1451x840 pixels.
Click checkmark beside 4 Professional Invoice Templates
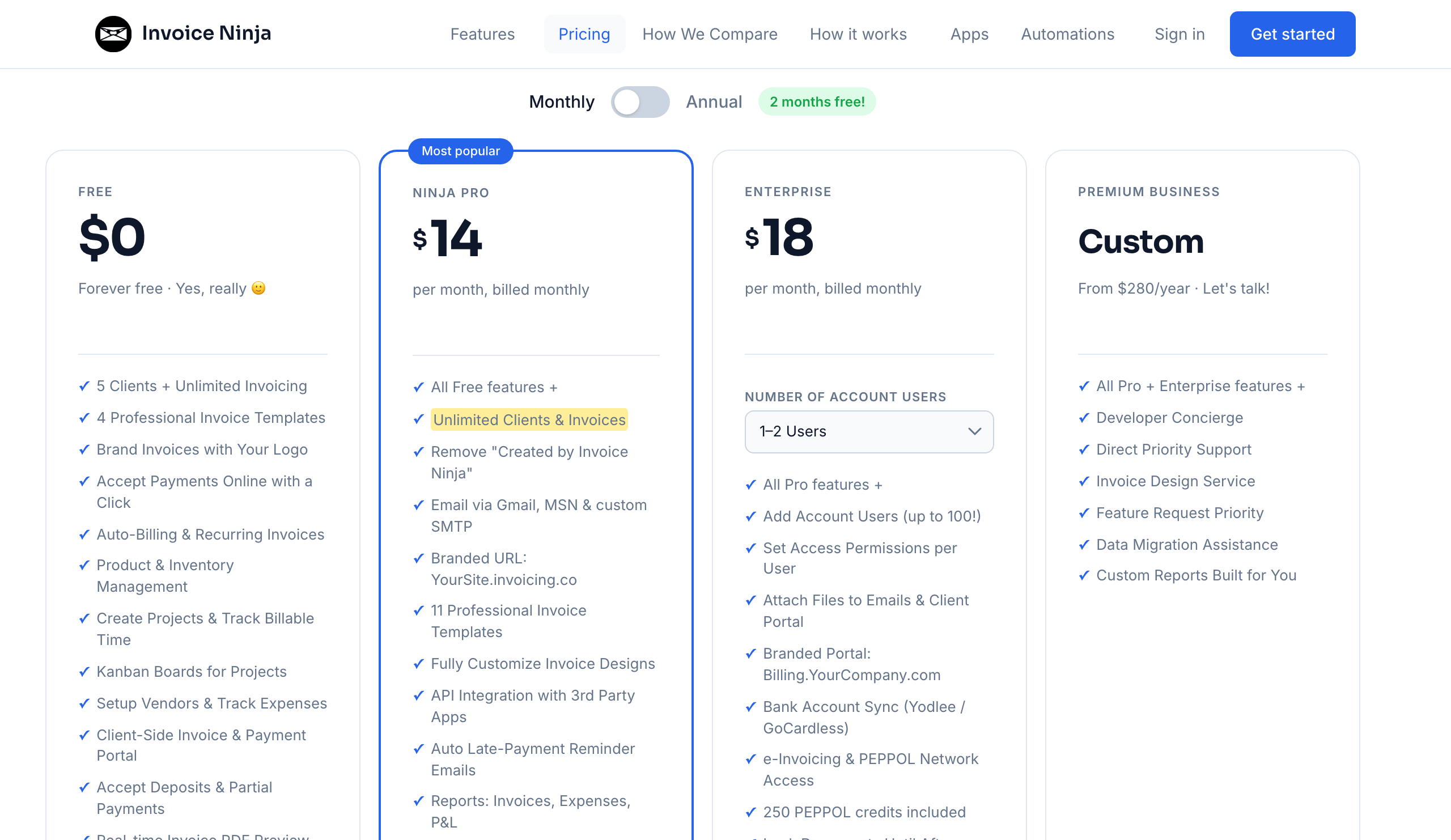point(84,418)
